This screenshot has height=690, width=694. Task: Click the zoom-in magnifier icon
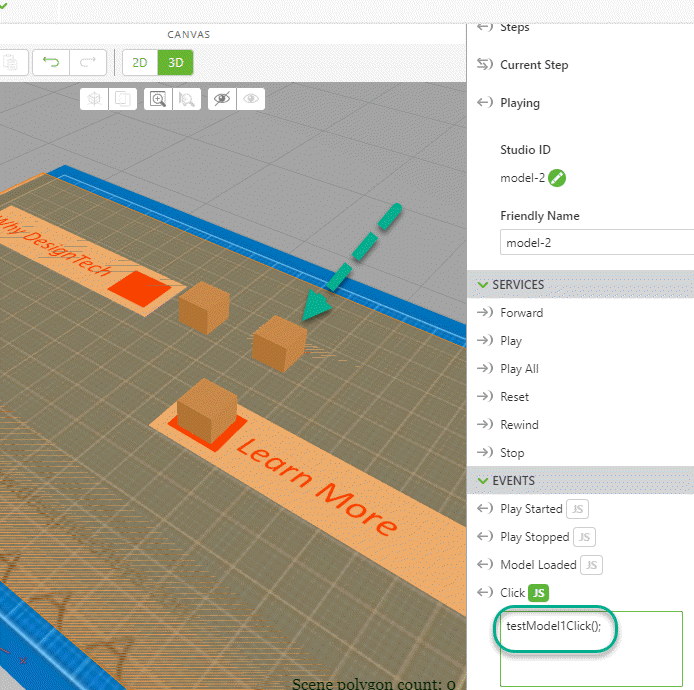point(157,98)
